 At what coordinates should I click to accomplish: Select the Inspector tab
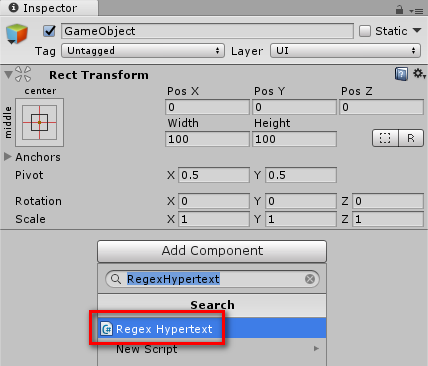[x=49, y=8]
